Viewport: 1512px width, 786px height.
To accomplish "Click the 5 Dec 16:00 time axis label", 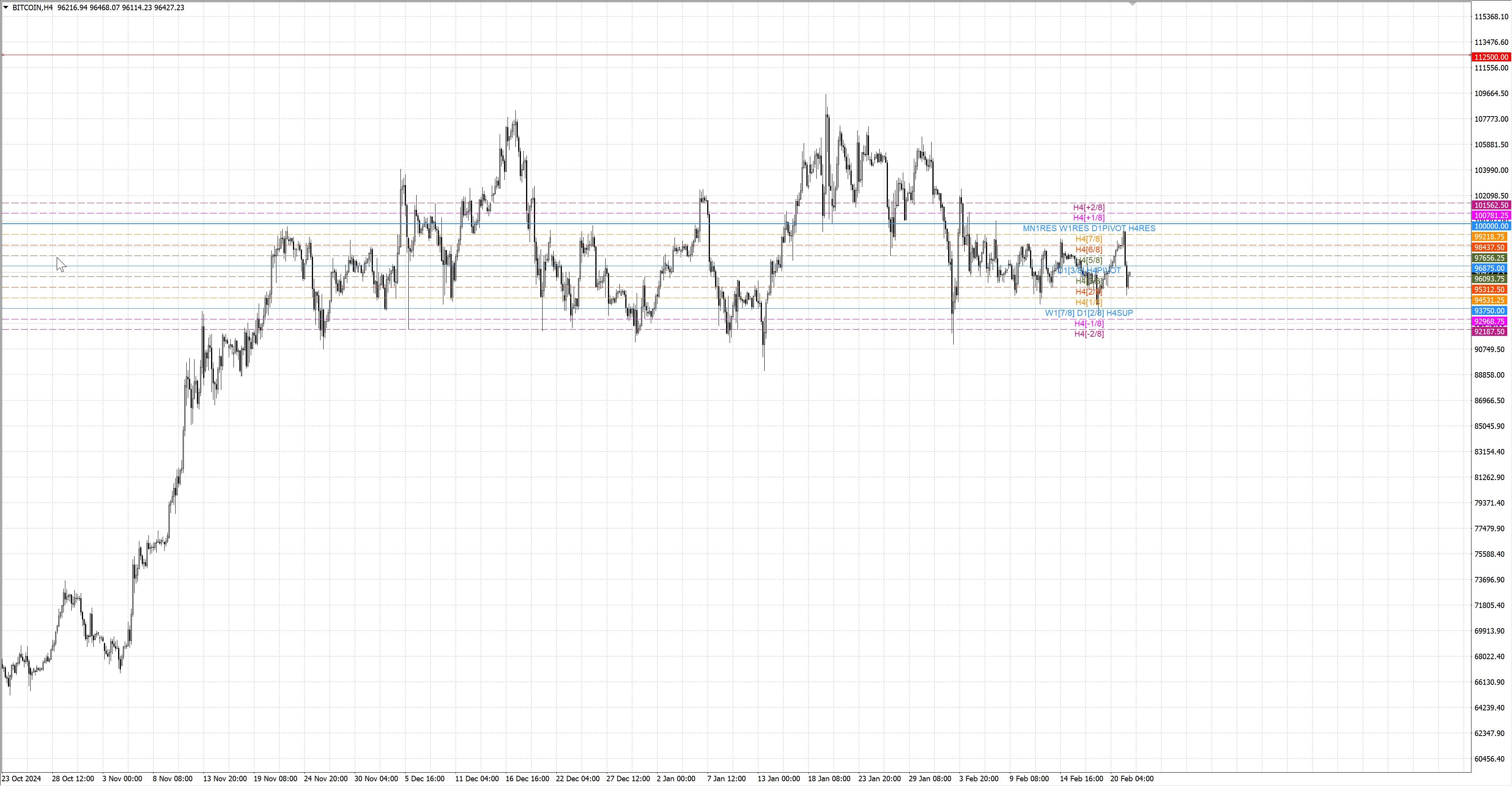I will 424,779.
